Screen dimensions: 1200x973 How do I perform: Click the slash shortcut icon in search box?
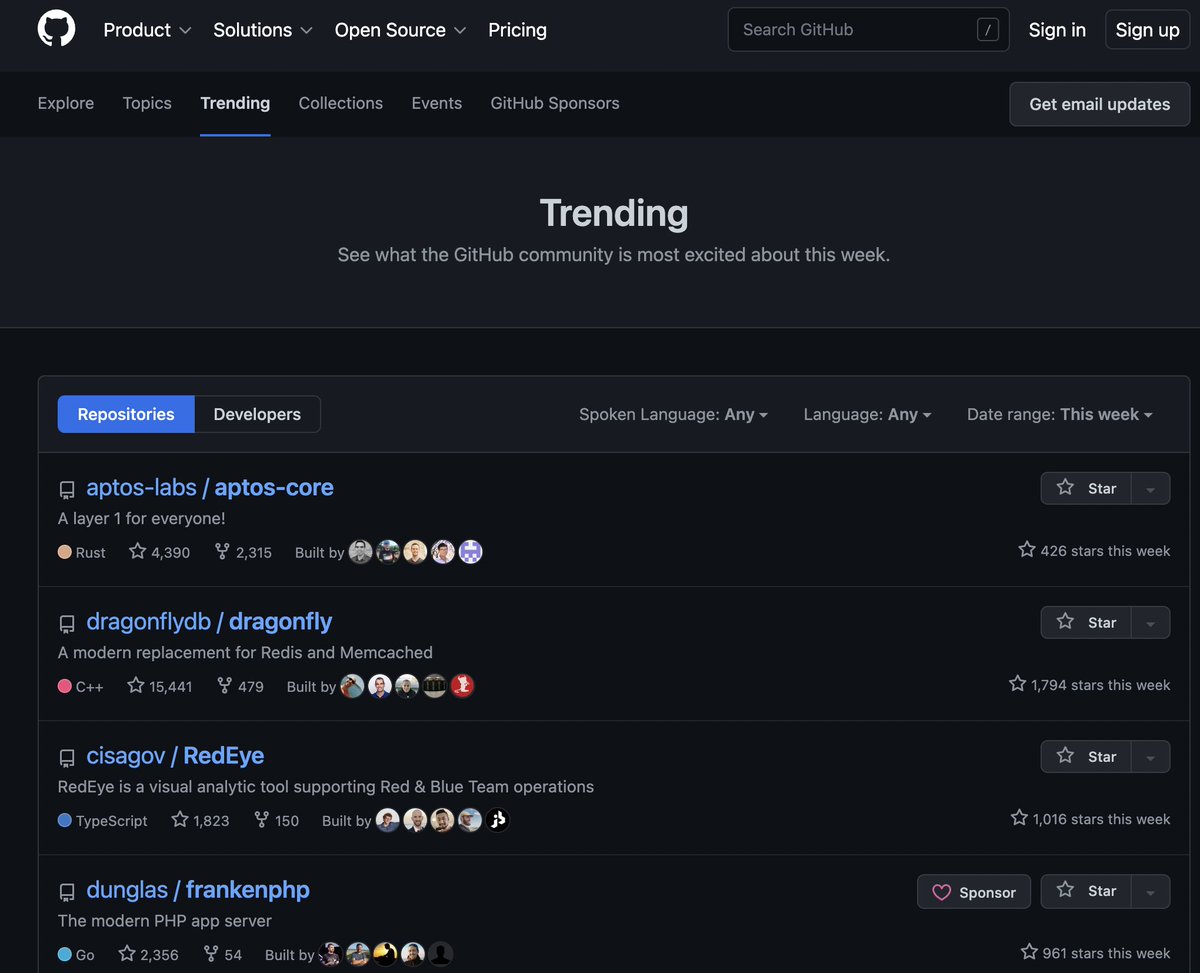coord(988,30)
